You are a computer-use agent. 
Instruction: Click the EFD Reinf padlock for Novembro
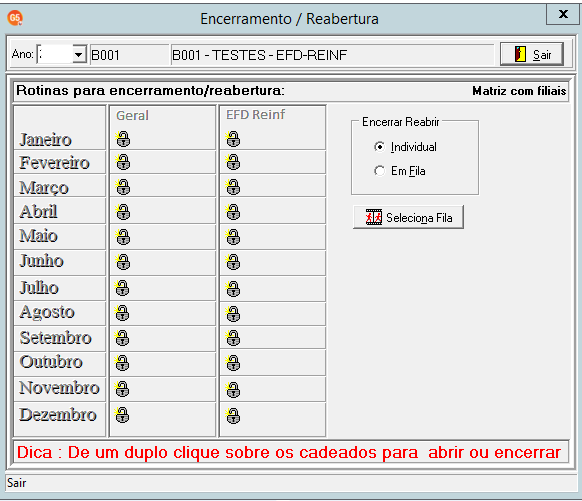(x=233, y=390)
